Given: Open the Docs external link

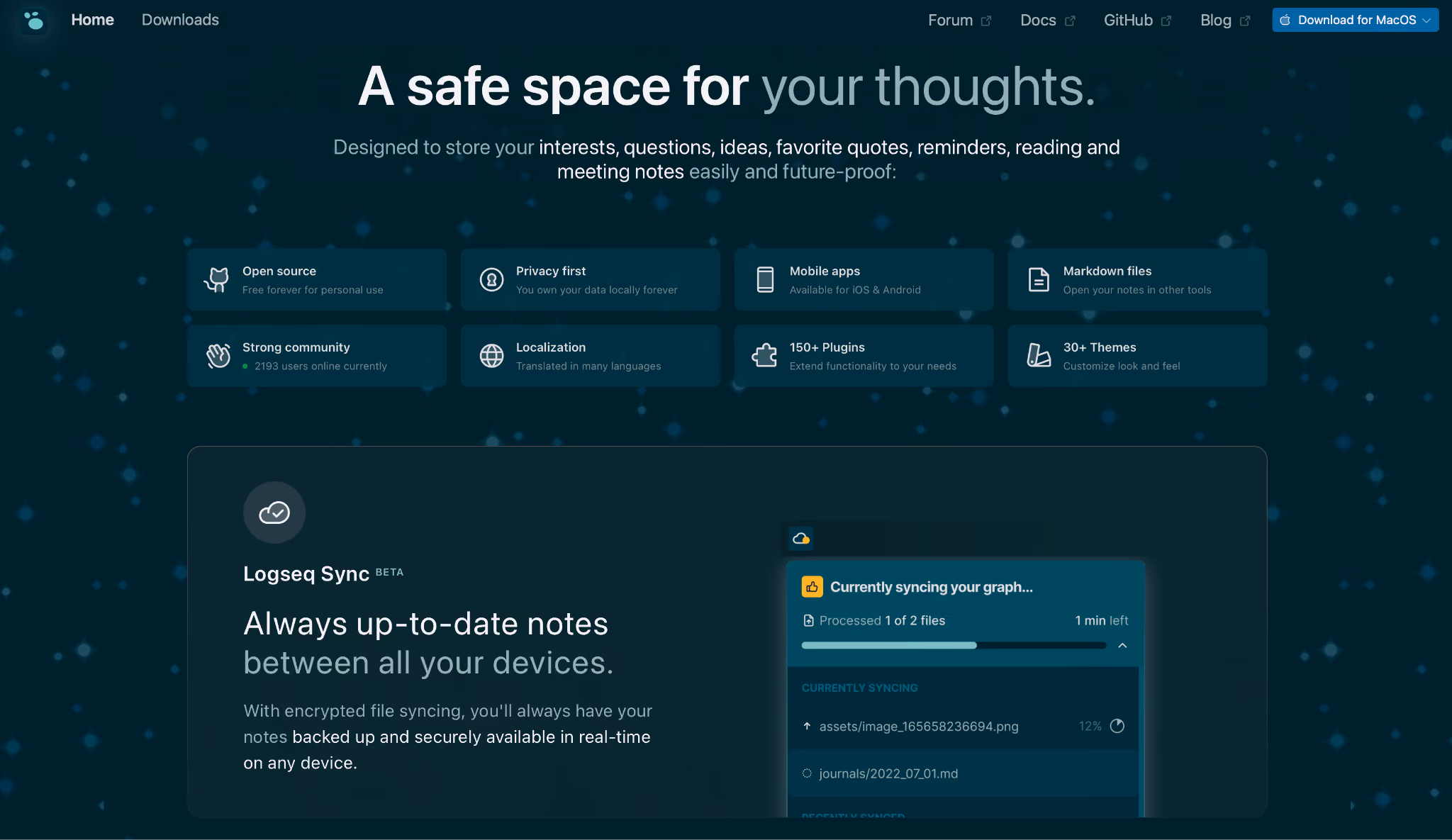Looking at the screenshot, I should tap(1048, 21).
